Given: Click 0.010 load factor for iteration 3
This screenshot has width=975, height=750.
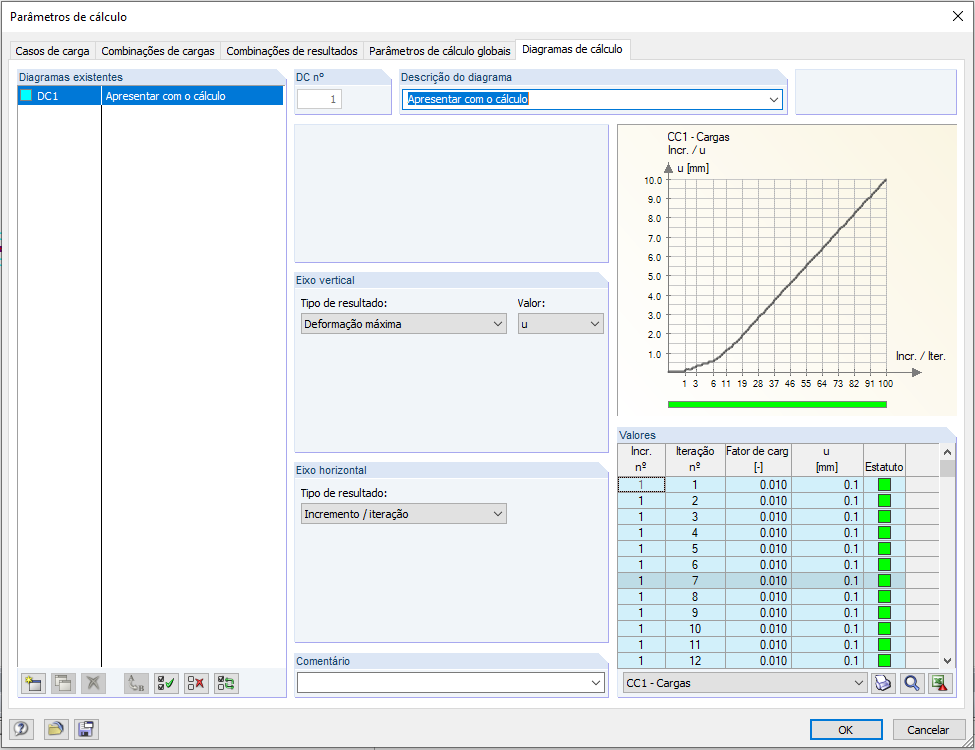Looking at the screenshot, I should pos(758,517).
